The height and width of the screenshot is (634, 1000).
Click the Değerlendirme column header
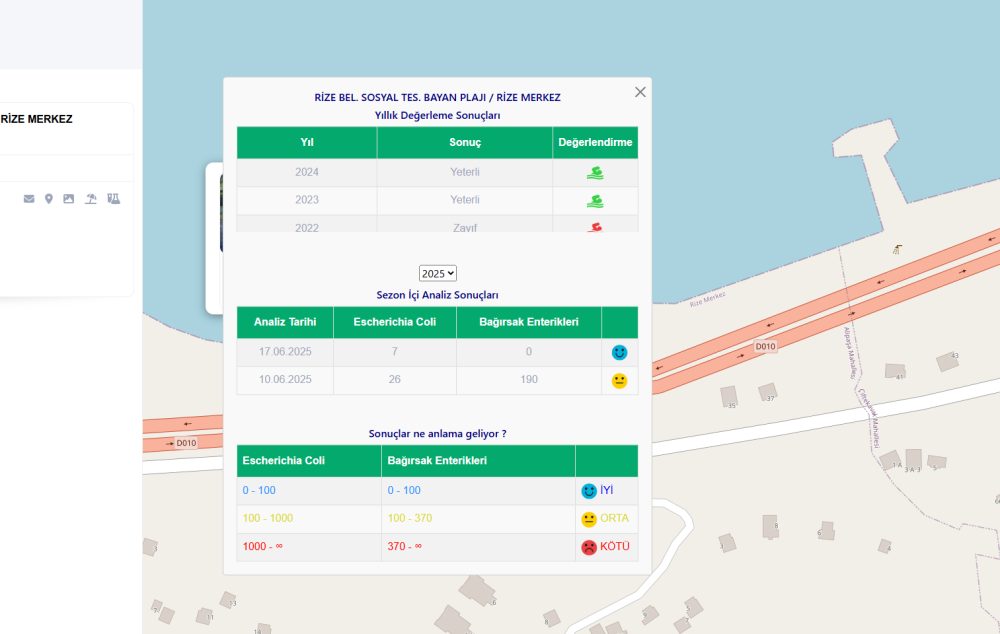[x=595, y=142]
